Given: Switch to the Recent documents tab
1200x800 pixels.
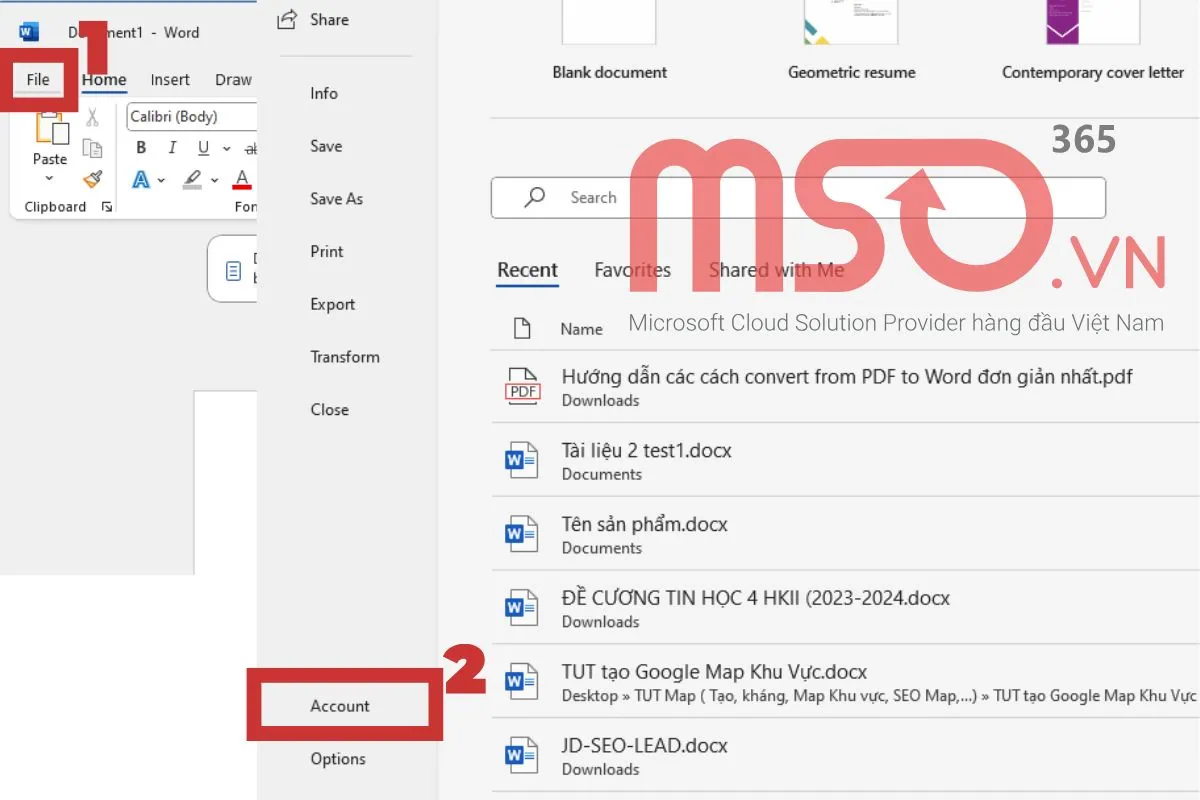Looking at the screenshot, I should point(527,270).
